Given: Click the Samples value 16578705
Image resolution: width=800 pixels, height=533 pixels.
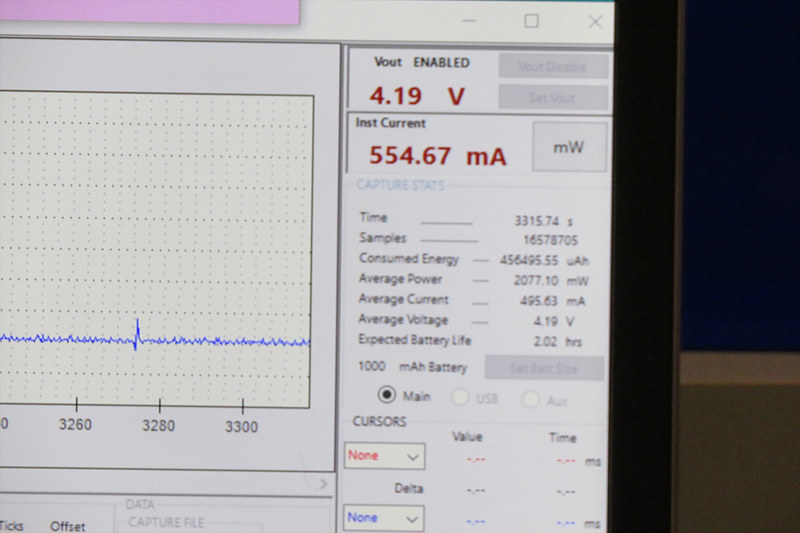Looking at the screenshot, I should [551, 240].
